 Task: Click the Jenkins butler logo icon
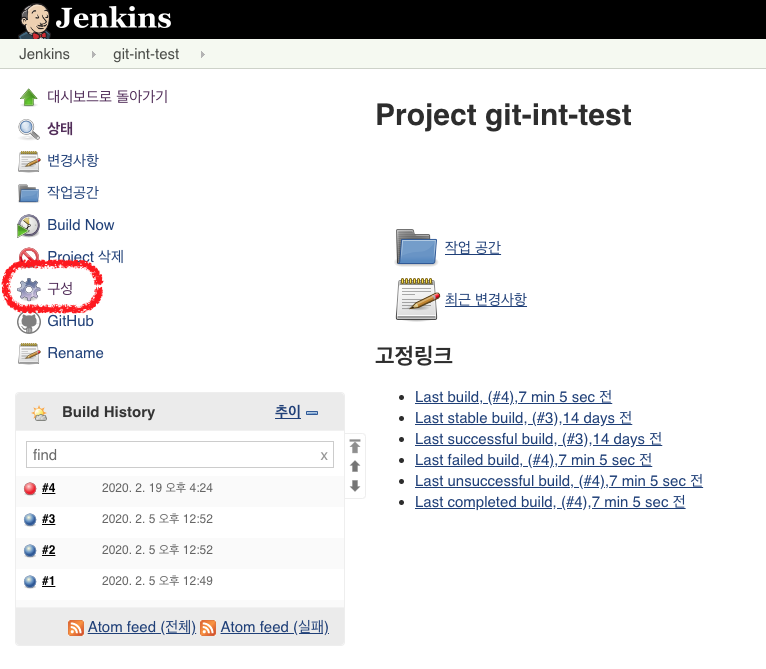pos(35,20)
